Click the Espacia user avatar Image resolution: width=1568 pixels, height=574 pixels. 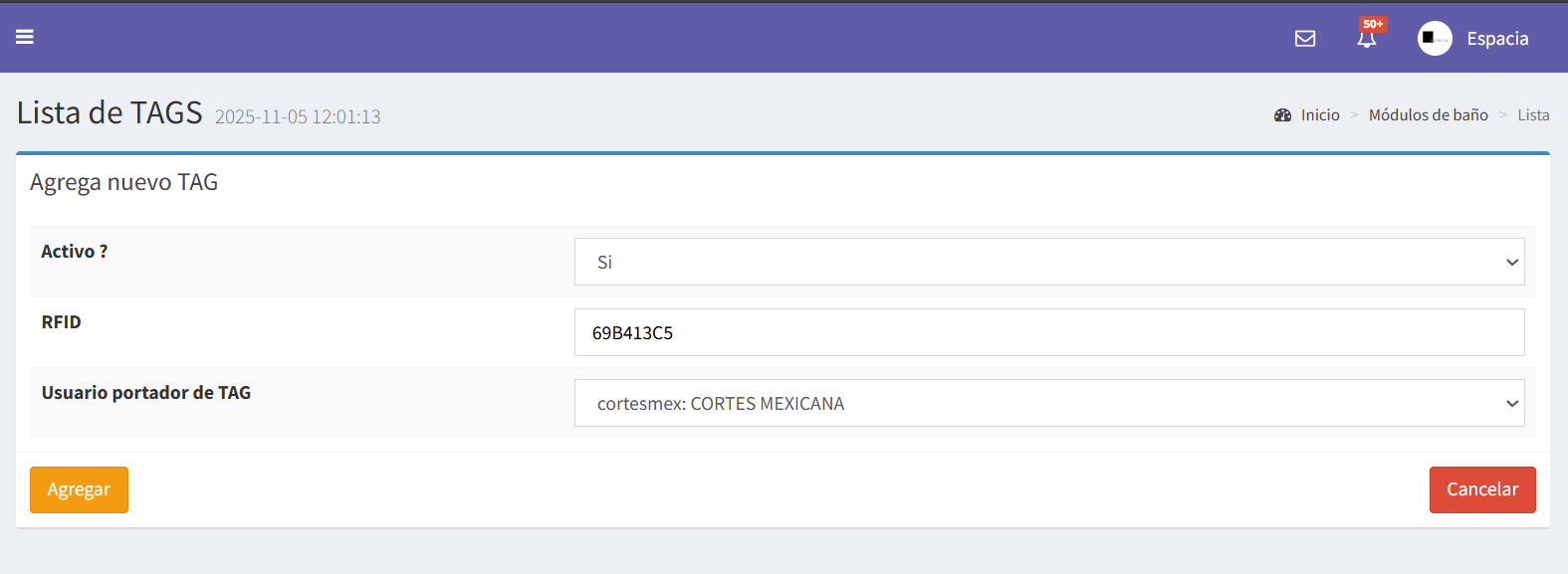click(1434, 39)
